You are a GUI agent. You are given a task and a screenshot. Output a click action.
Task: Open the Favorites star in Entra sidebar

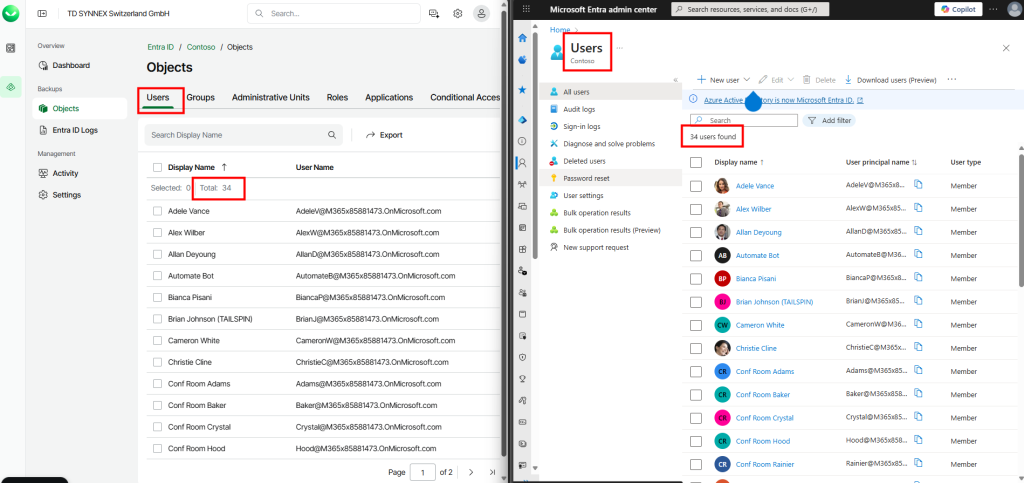522,89
